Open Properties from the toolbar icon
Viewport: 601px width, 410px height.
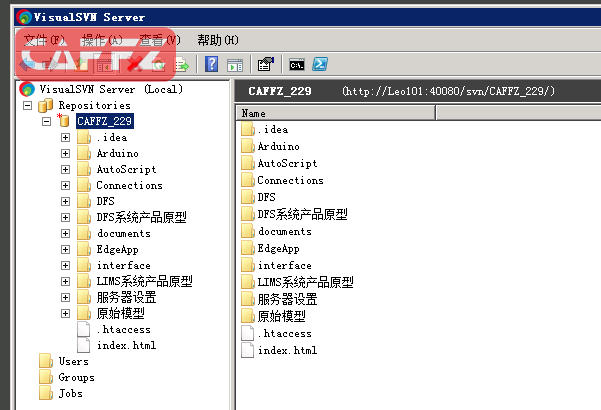pyautogui.click(x=265, y=65)
